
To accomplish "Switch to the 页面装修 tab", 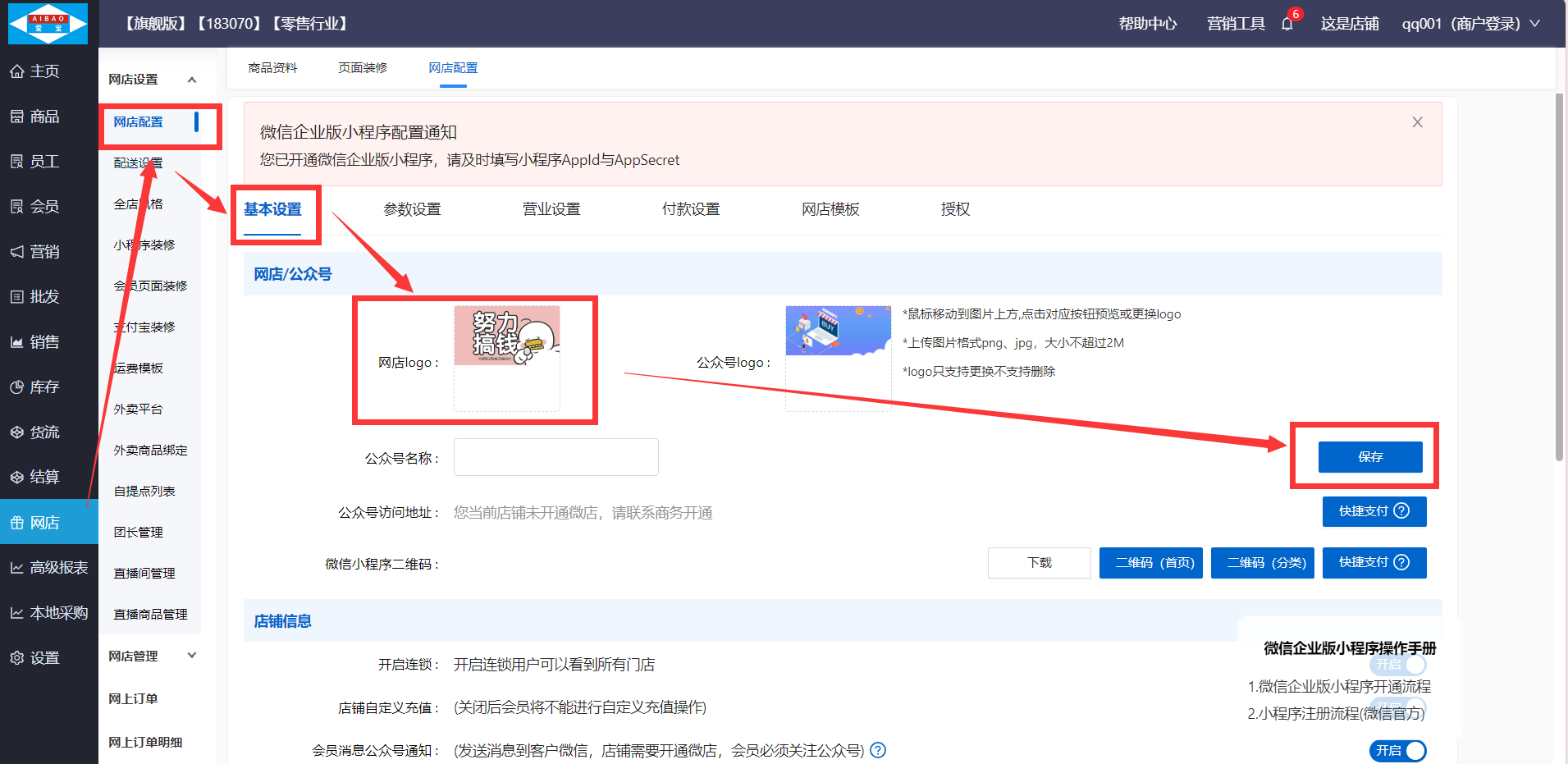I will click(363, 68).
